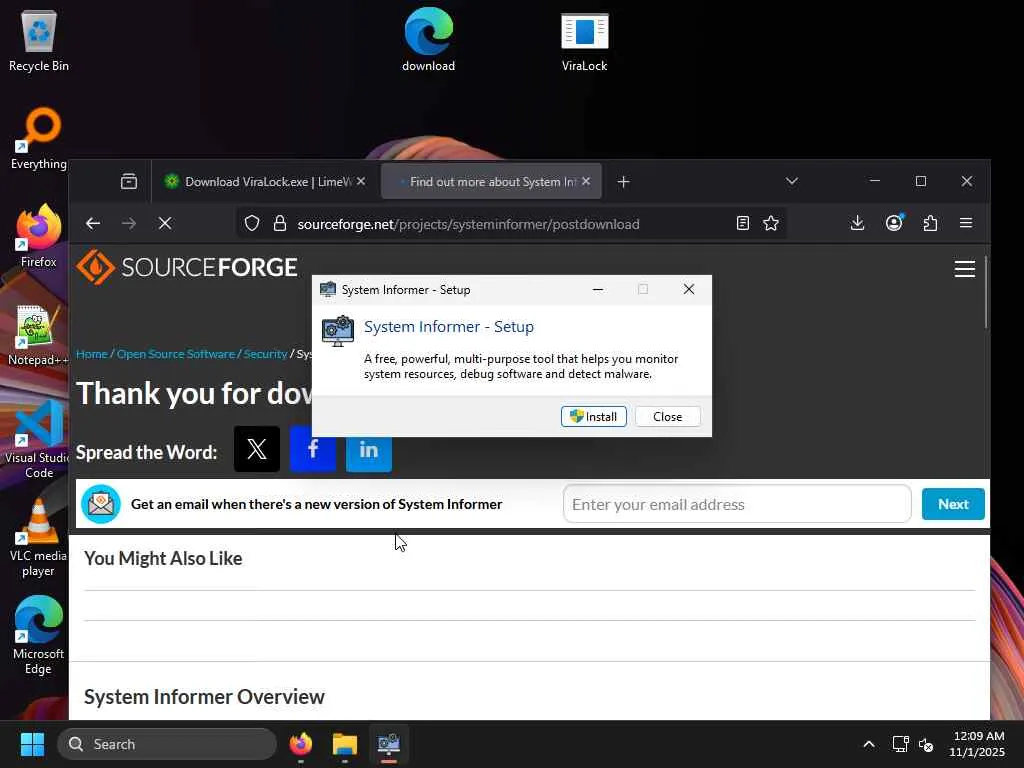Open the extensions puzzle icon
Screen dimensions: 1024x768
pos(930,223)
